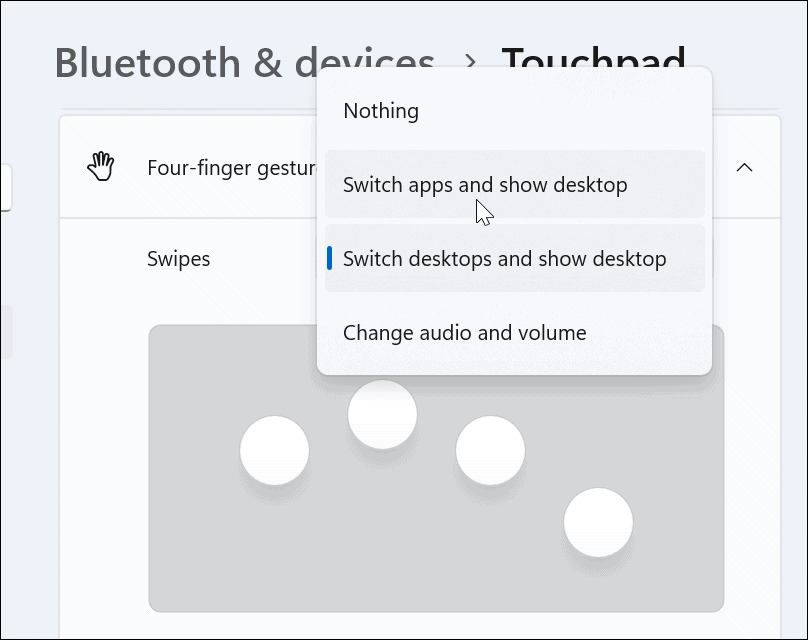This screenshot has height=640, width=808.
Task: Select Nothing from the gesture list
Action: [x=381, y=111]
